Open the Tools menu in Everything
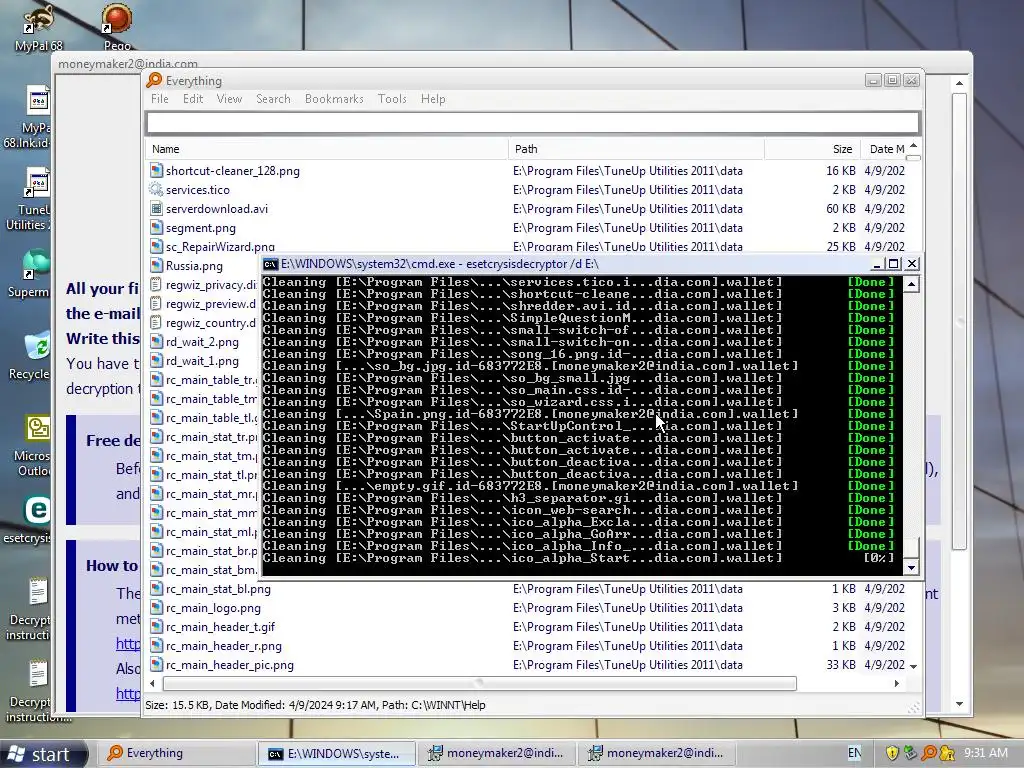 (x=392, y=99)
